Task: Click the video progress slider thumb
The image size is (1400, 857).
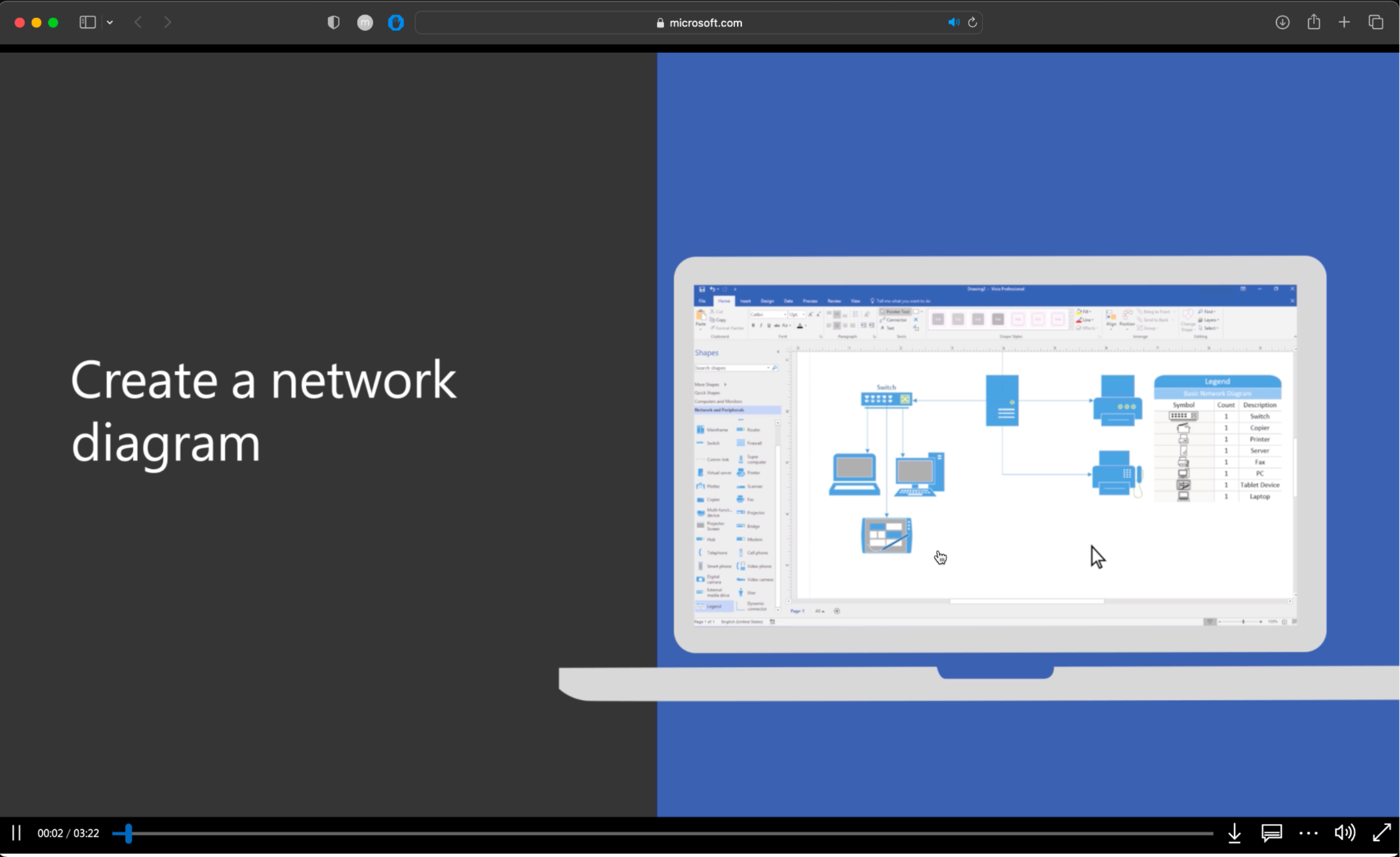Action: (129, 833)
